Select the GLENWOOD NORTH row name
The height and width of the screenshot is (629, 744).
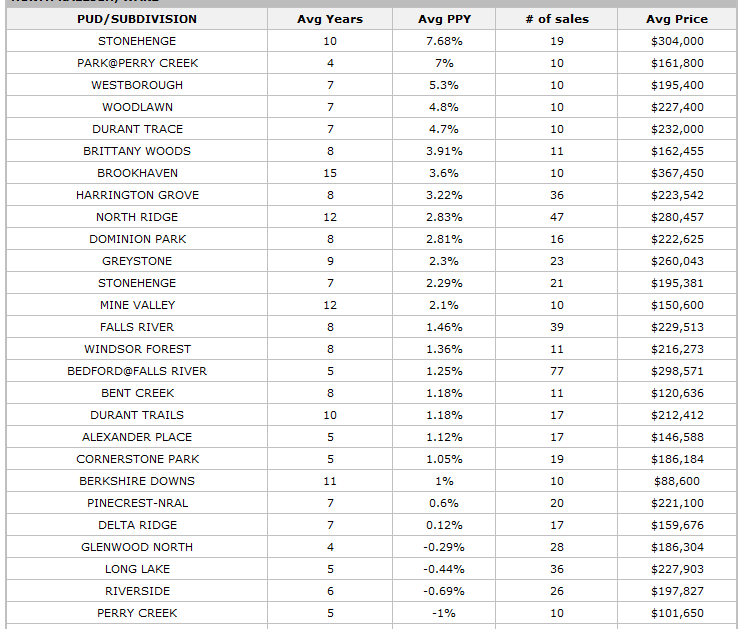click(x=137, y=547)
